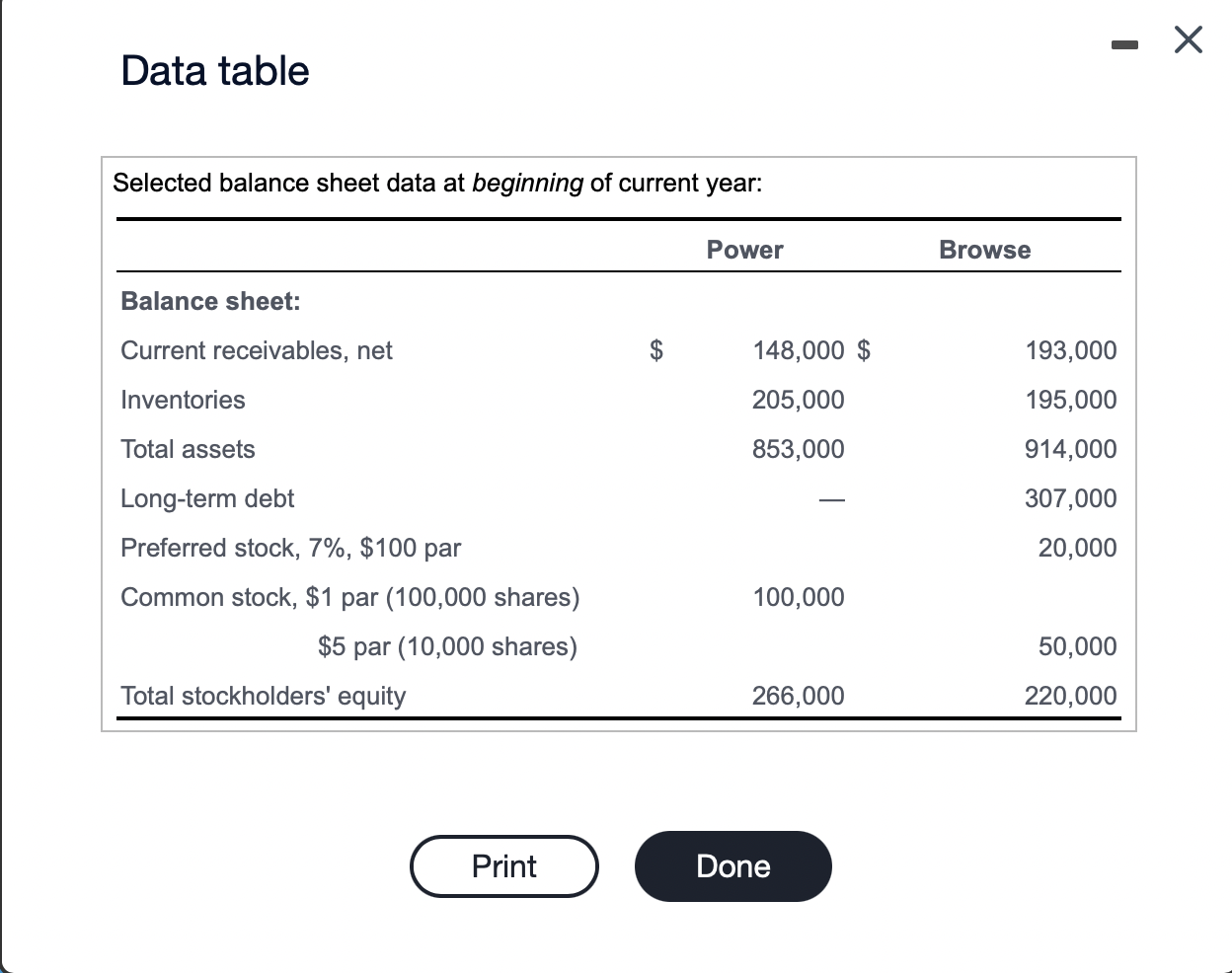This screenshot has height=973, width=1232.
Task: Select the Browse column header
Action: (x=984, y=250)
